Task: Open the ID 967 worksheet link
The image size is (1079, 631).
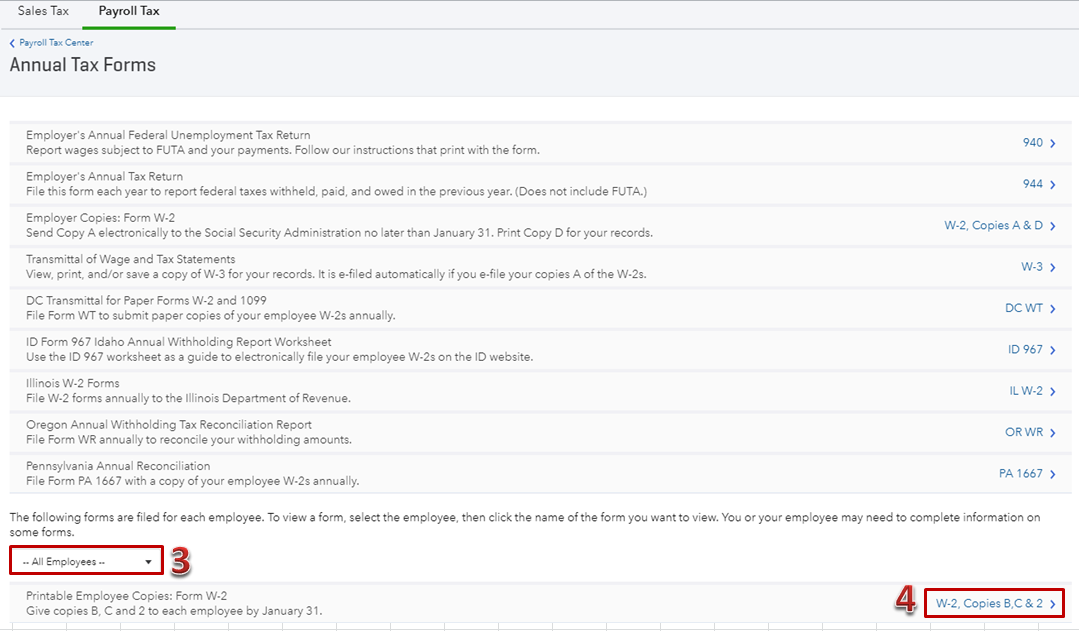Action: pyautogui.click(x=1025, y=350)
